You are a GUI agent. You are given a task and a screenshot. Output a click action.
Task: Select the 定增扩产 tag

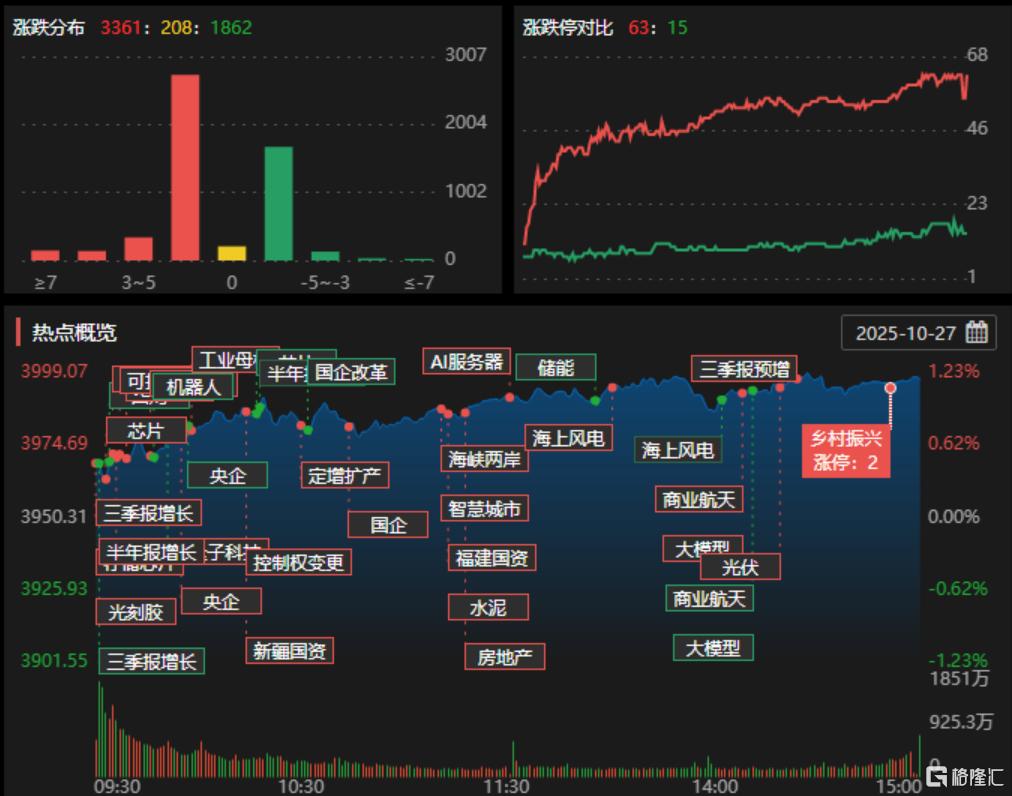click(345, 475)
